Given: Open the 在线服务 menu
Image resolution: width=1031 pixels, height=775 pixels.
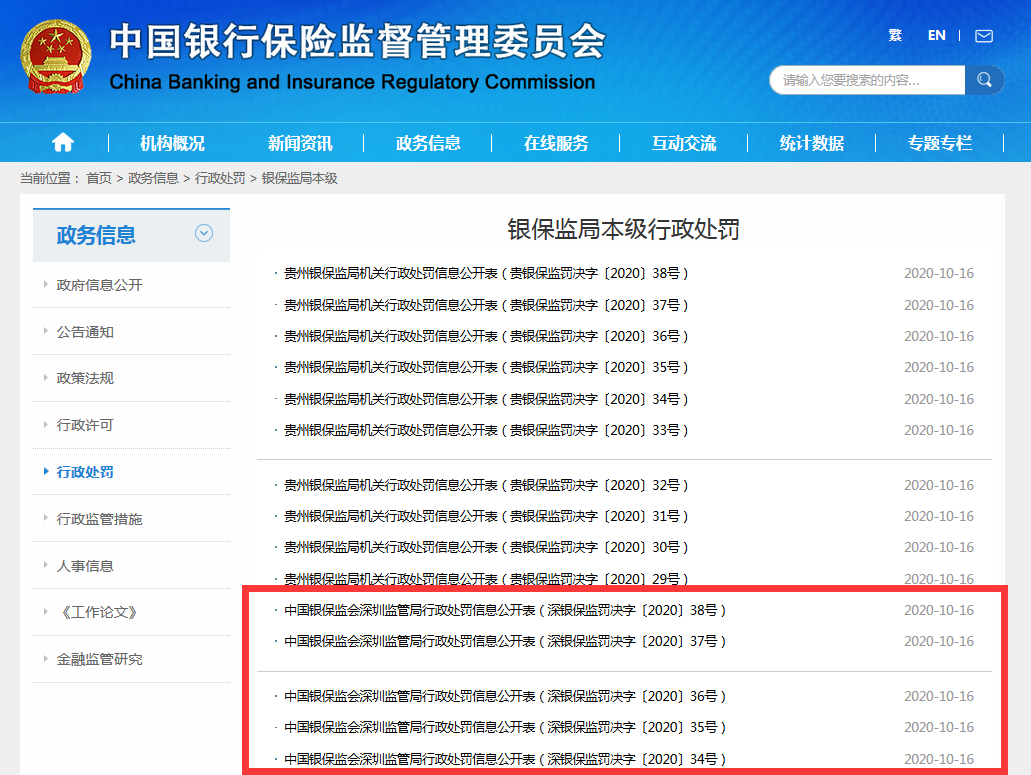Looking at the screenshot, I should (x=556, y=143).
